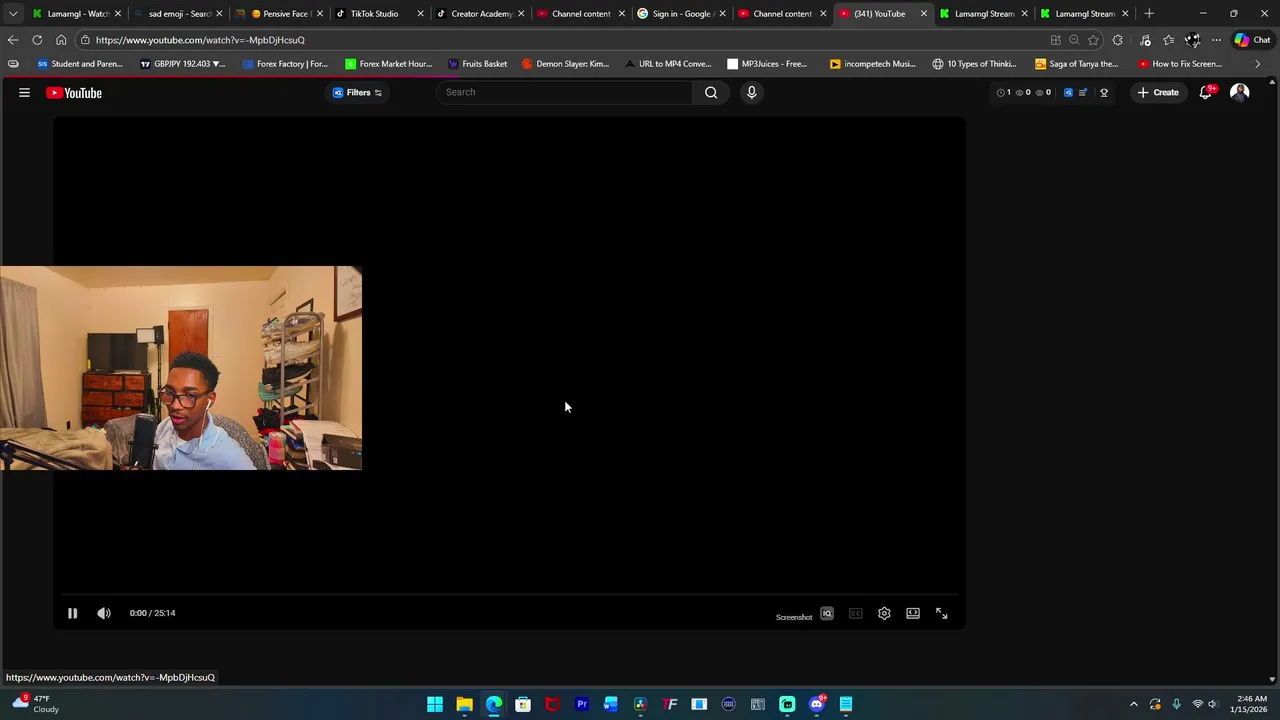Show more bookmarks overflow chevron

click(1257, 64)
